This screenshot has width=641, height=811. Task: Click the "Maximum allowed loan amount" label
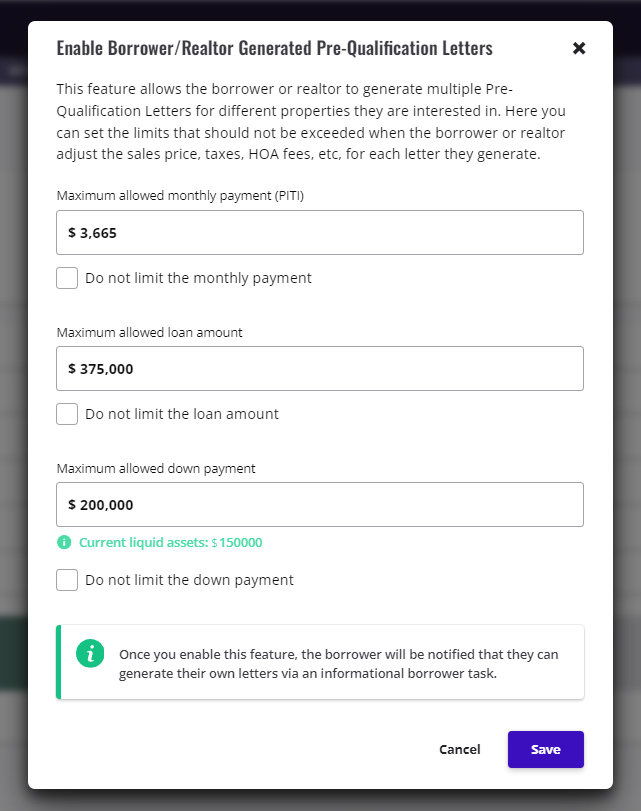(x=150, y=332)
